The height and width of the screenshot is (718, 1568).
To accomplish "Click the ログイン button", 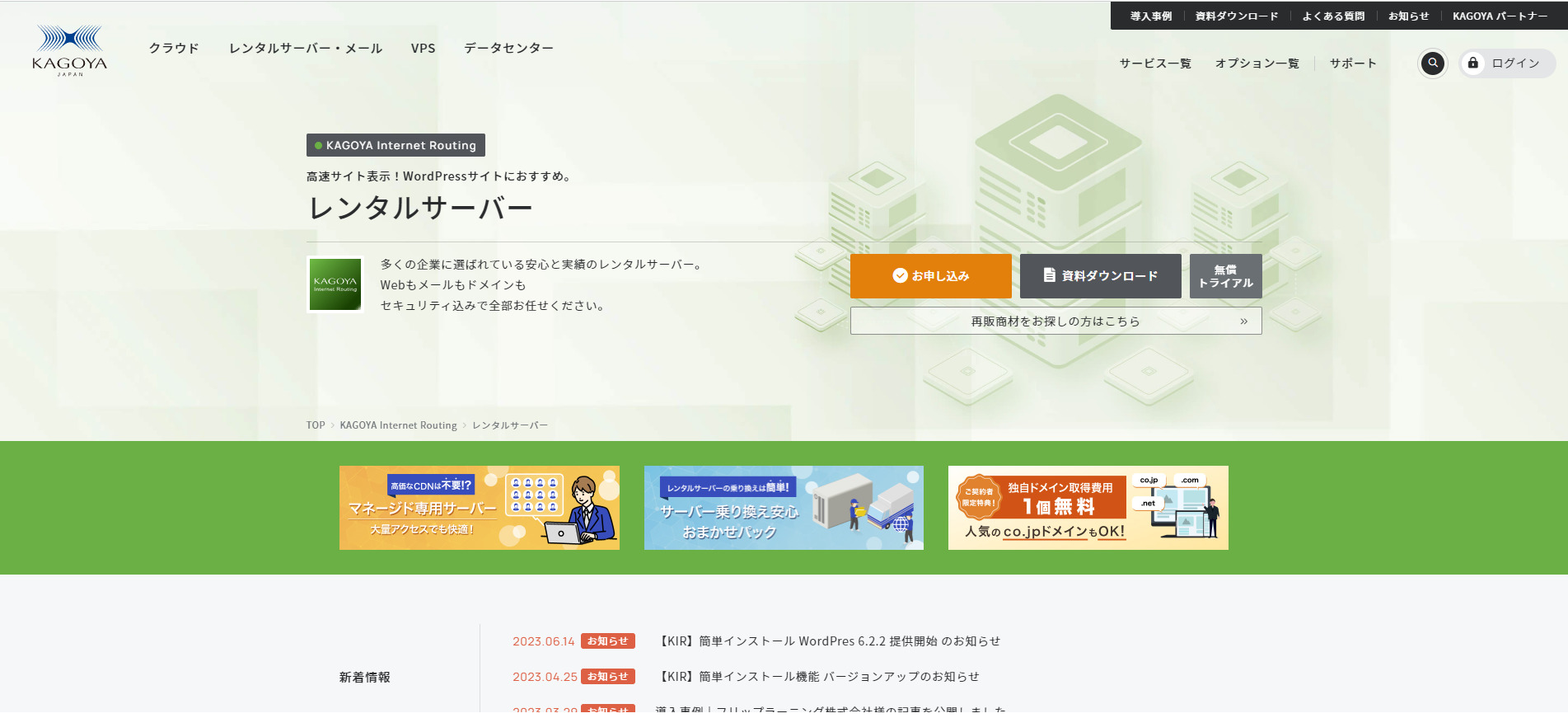I will [x=1507, y=63].
